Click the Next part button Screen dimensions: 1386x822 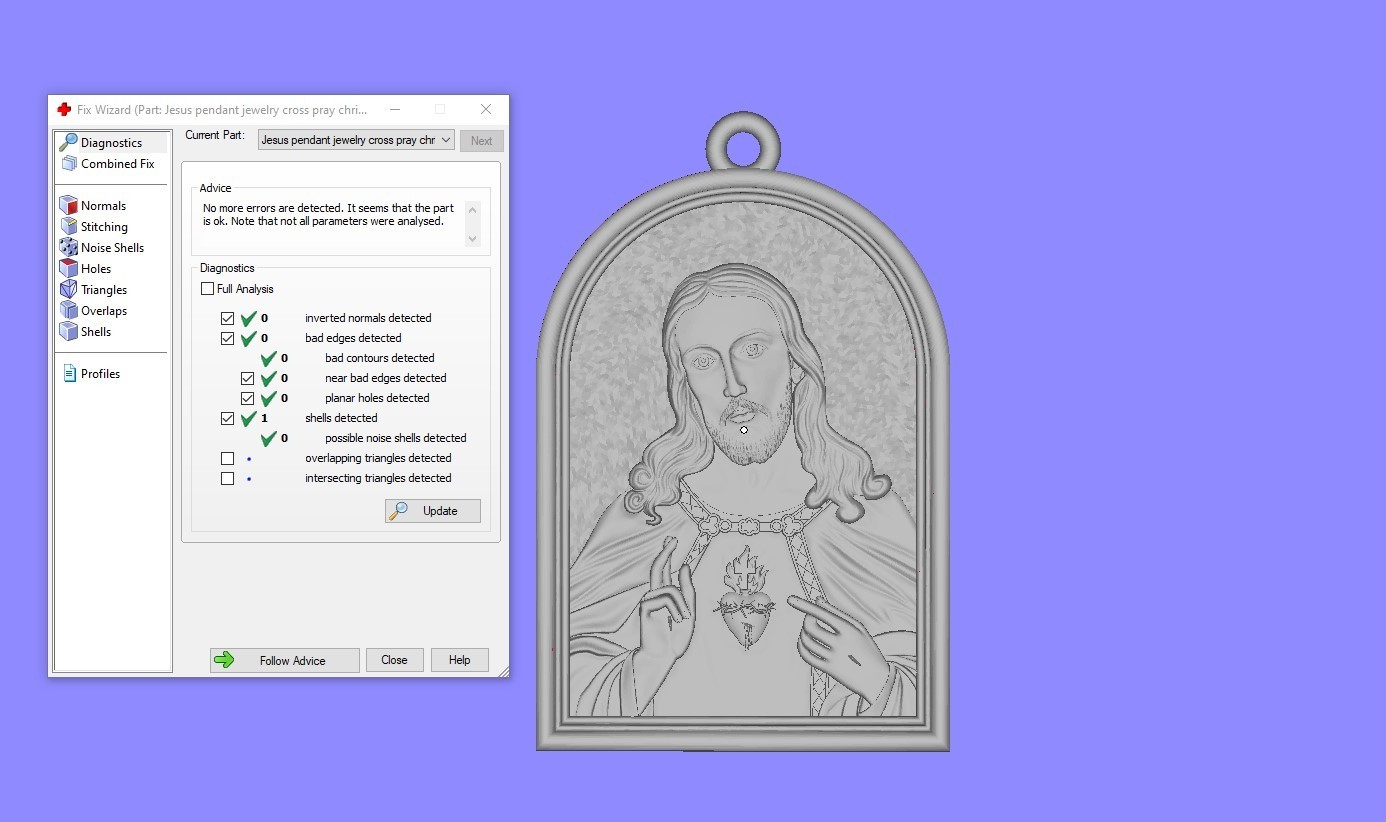coord(481,140)
